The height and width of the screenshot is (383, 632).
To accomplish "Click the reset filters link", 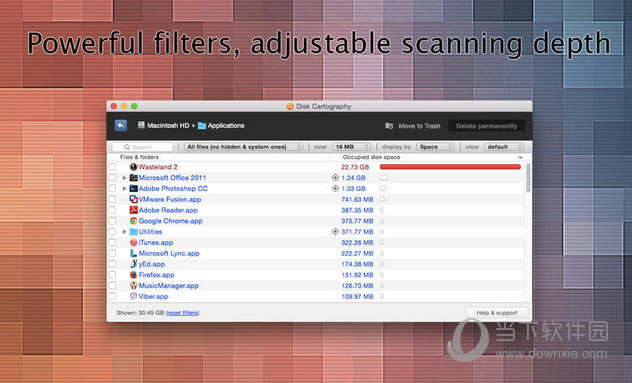I will [183, 313].
